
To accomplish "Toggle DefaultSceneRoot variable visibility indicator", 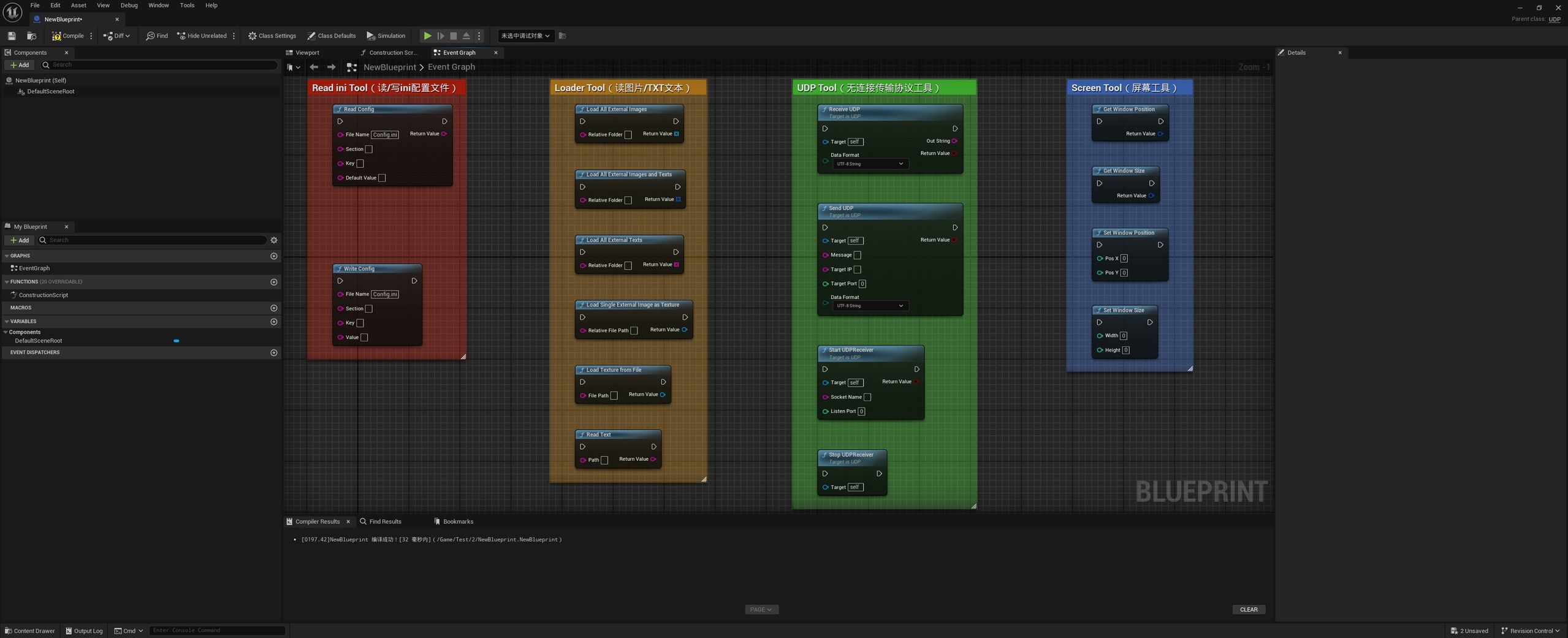I will 177,341.
